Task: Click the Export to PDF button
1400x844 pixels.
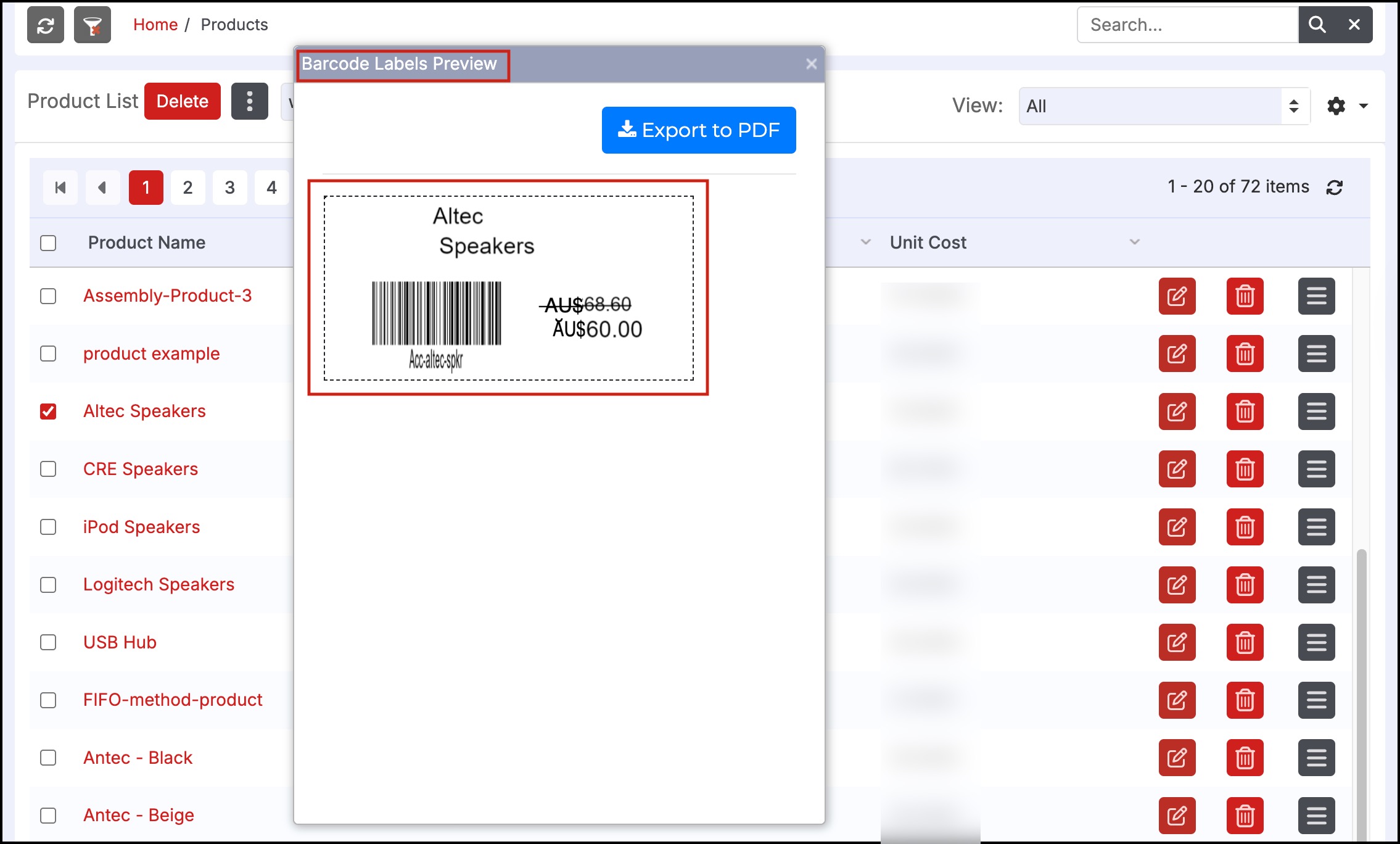Action: click(699, 130)
